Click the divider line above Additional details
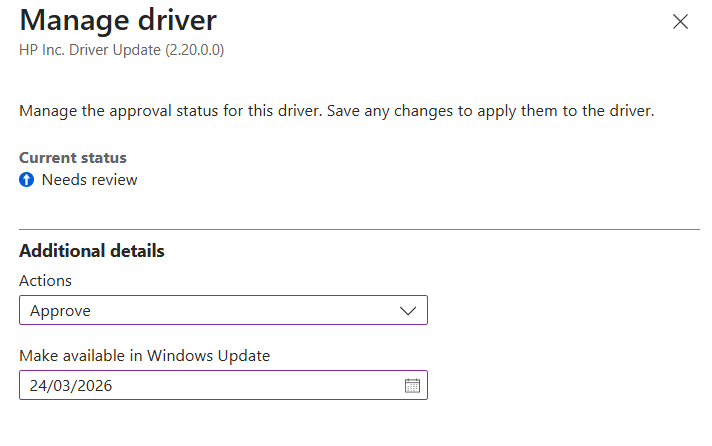Viewport: 712px width, 446px height. point(359,230)
